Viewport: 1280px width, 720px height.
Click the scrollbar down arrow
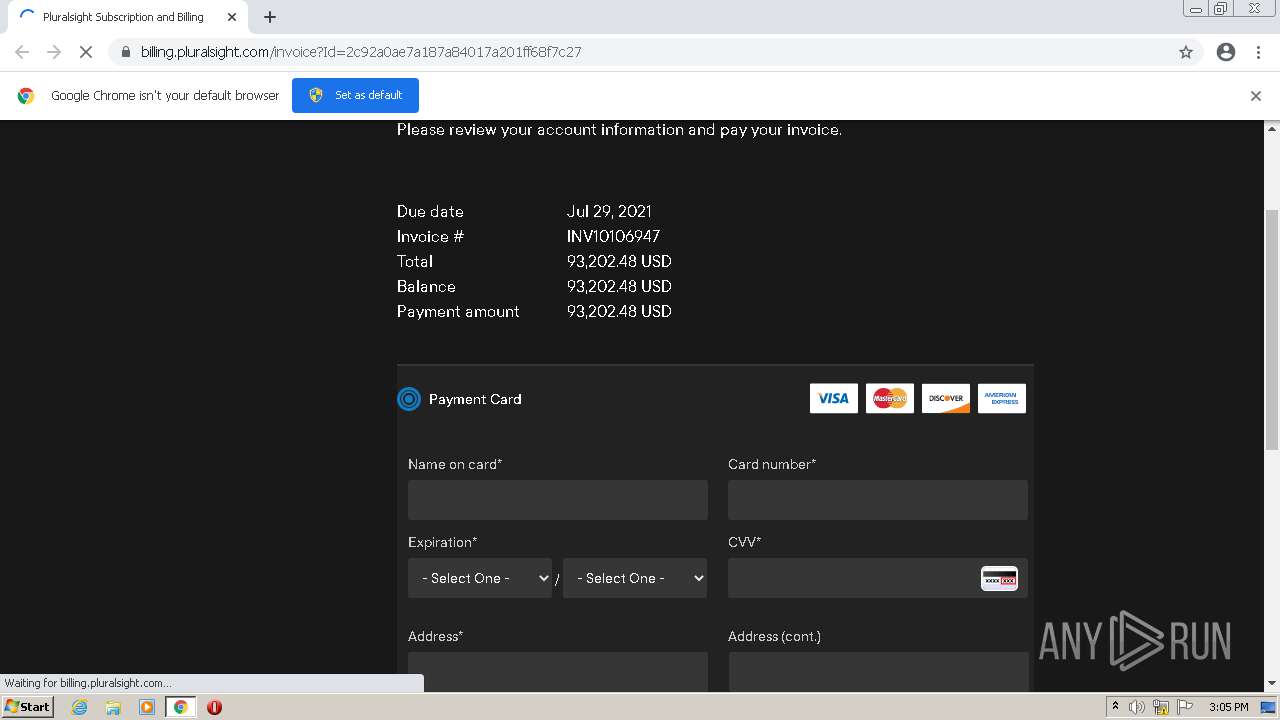1272,684
